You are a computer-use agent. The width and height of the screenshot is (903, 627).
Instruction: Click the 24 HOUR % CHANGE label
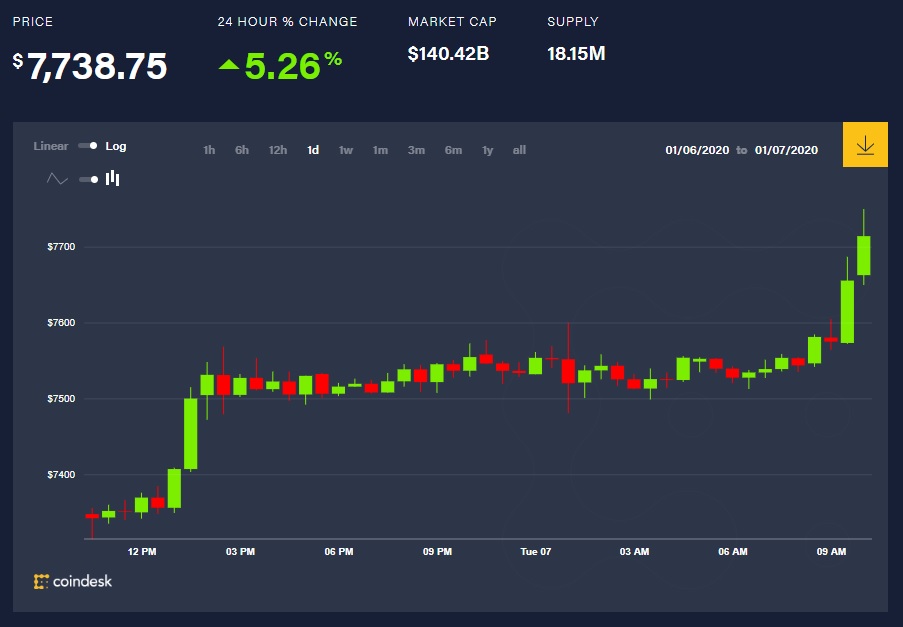[x=287, y=22]
